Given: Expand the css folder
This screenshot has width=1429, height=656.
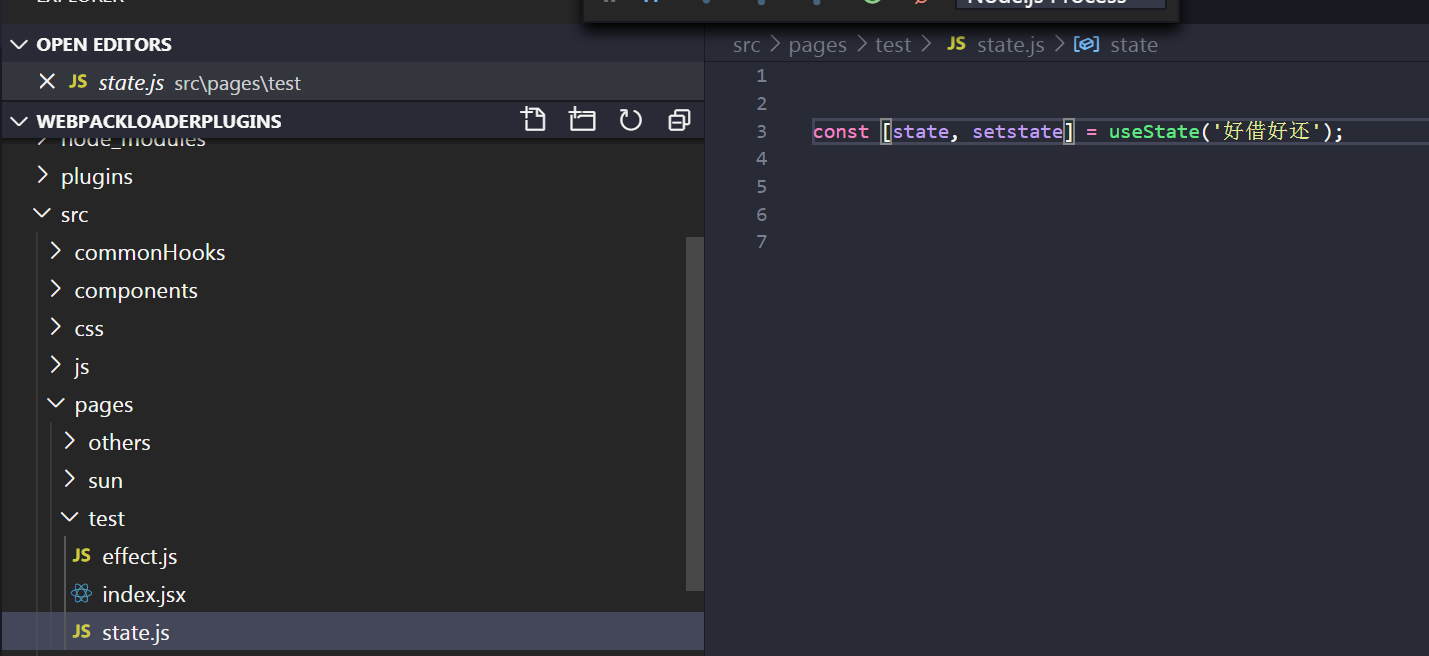Looking at the screenshot, I should 352,329.
